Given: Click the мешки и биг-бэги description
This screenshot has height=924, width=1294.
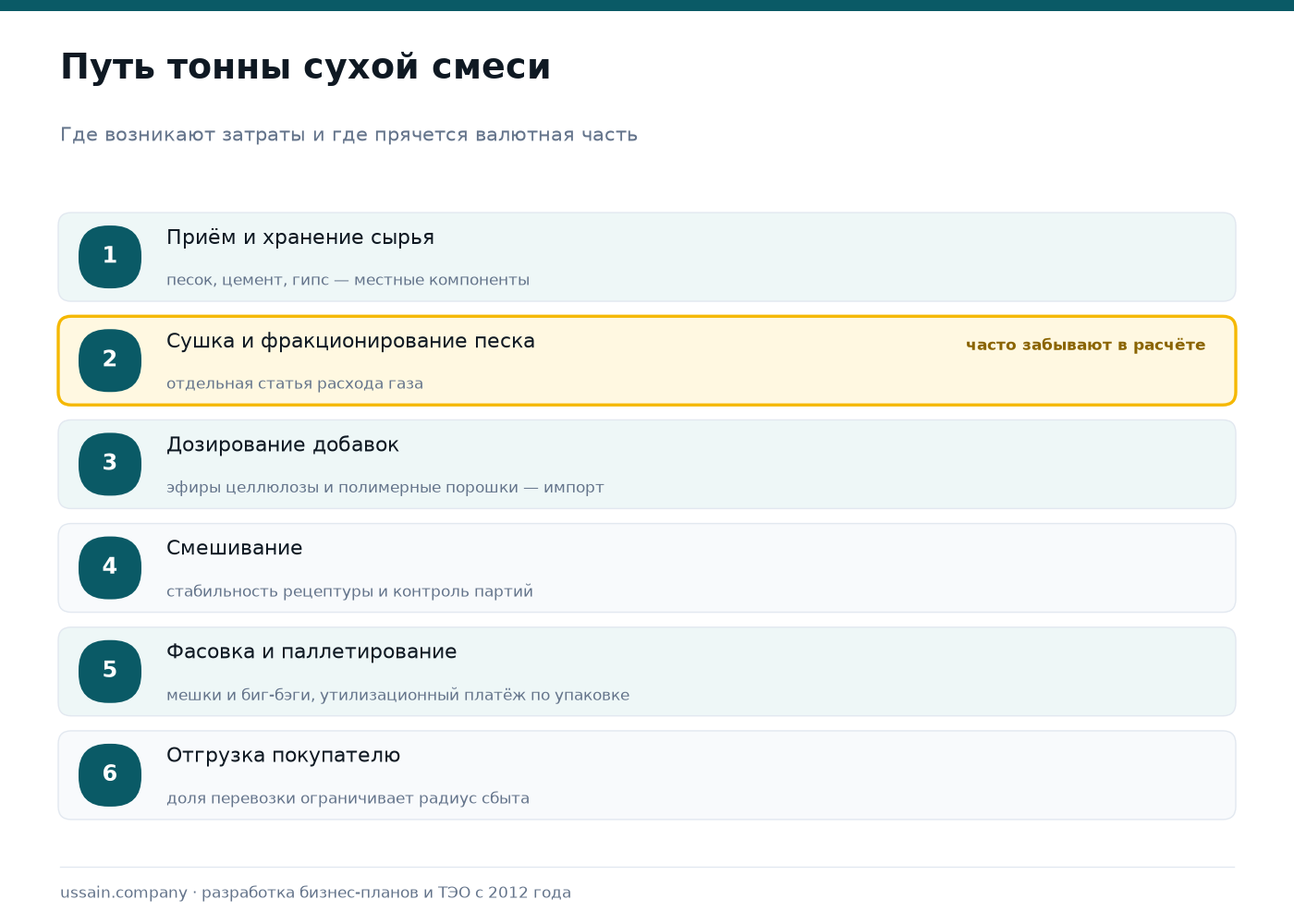Looking at the screenshot, I should coord(398,695).
